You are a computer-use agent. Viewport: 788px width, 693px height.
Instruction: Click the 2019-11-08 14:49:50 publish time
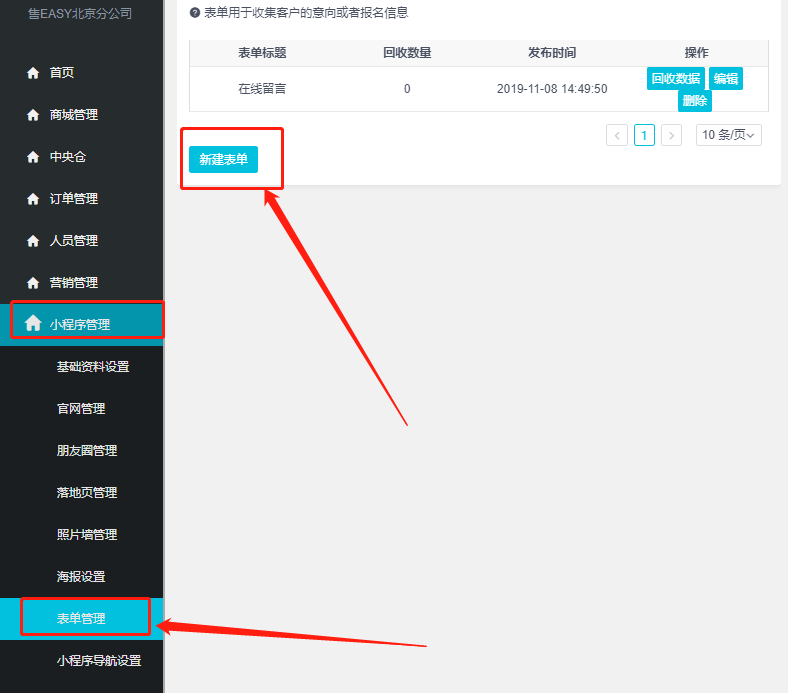(x=552, y=89)
